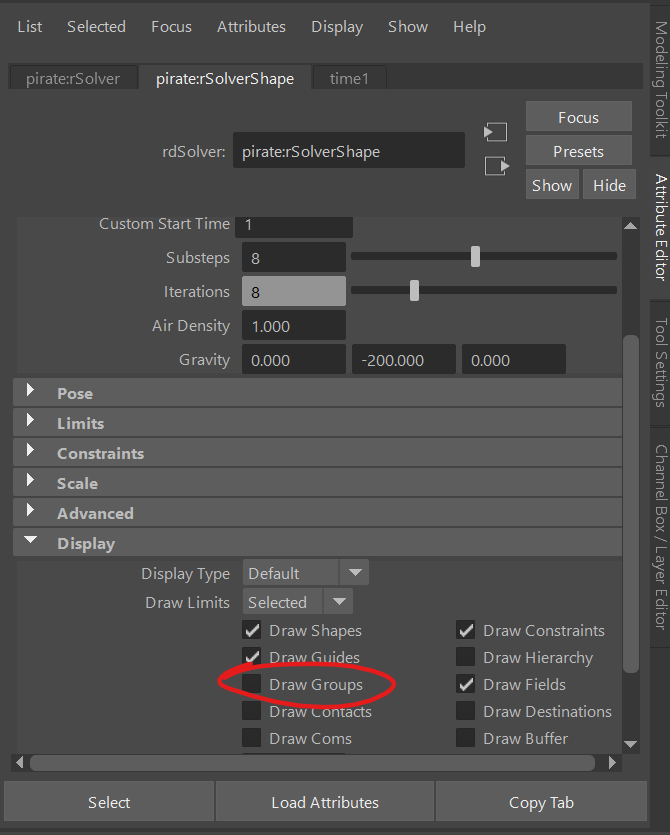Open the Draw Limits dropdown
This screenshot has height=835, width=670.
click(x=338, y=602)
